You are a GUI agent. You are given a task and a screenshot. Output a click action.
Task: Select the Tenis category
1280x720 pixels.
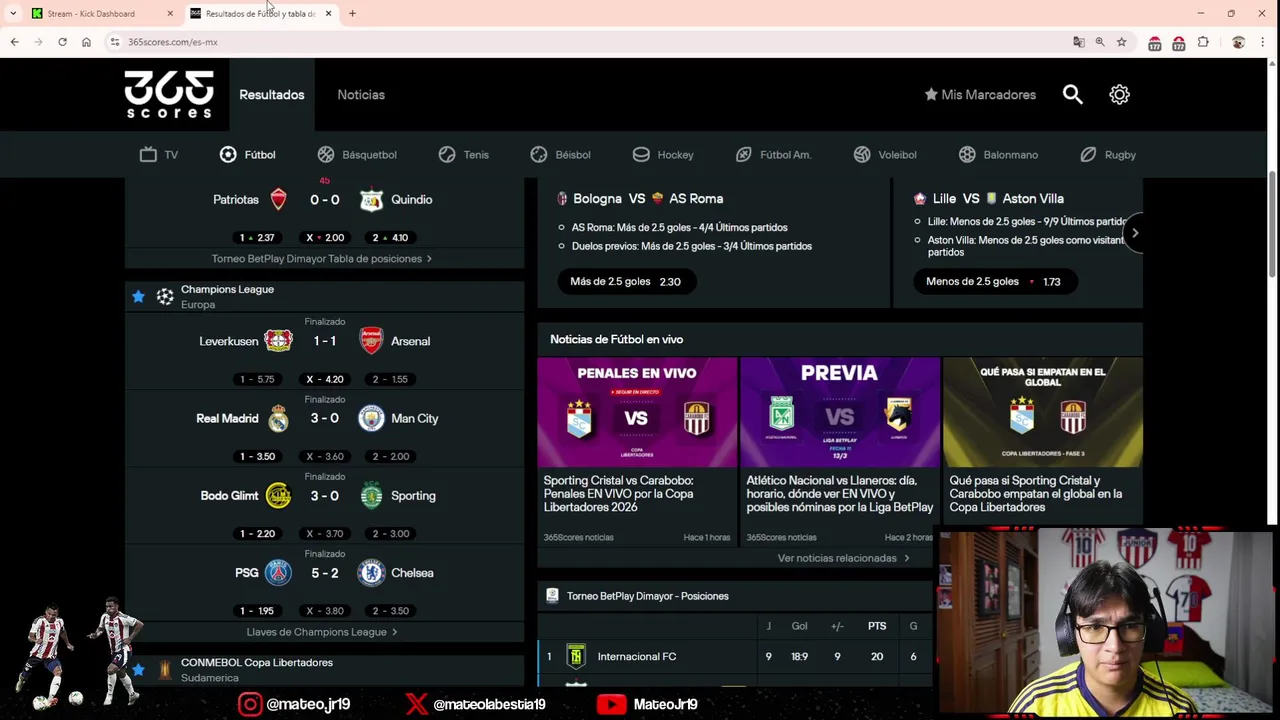464,155
